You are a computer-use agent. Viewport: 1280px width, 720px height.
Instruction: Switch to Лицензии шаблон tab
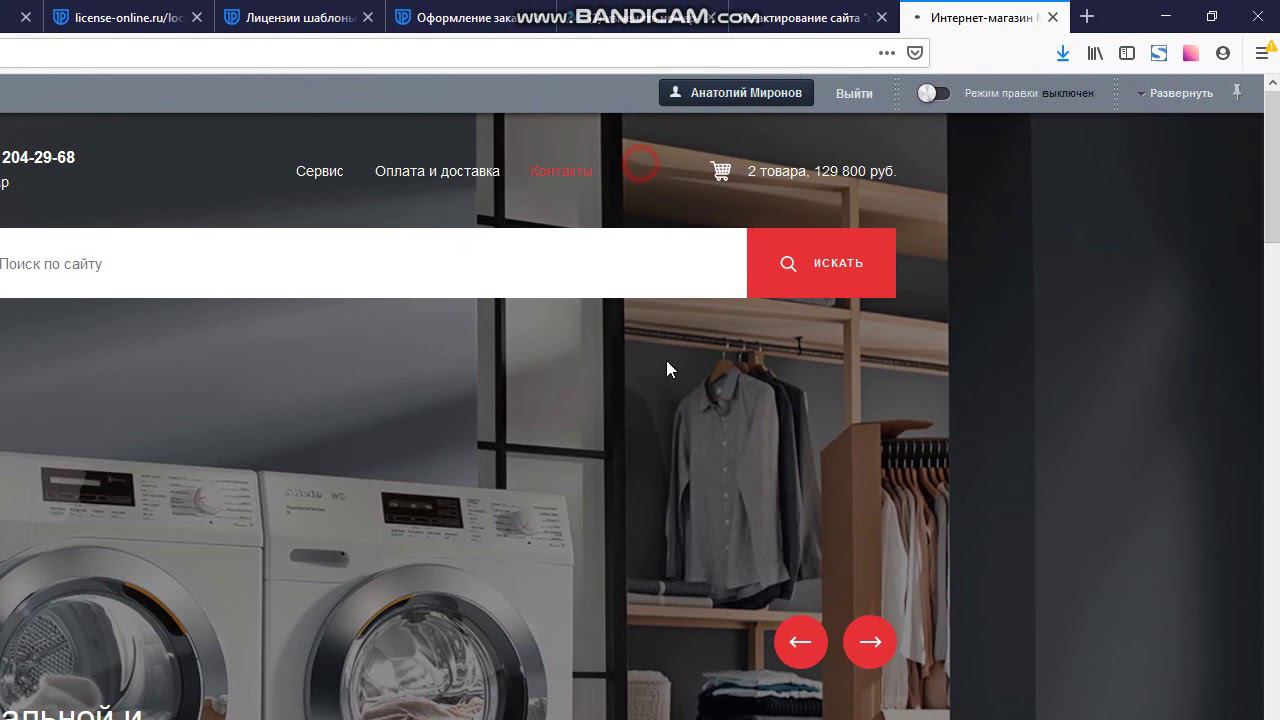[300, 17]
